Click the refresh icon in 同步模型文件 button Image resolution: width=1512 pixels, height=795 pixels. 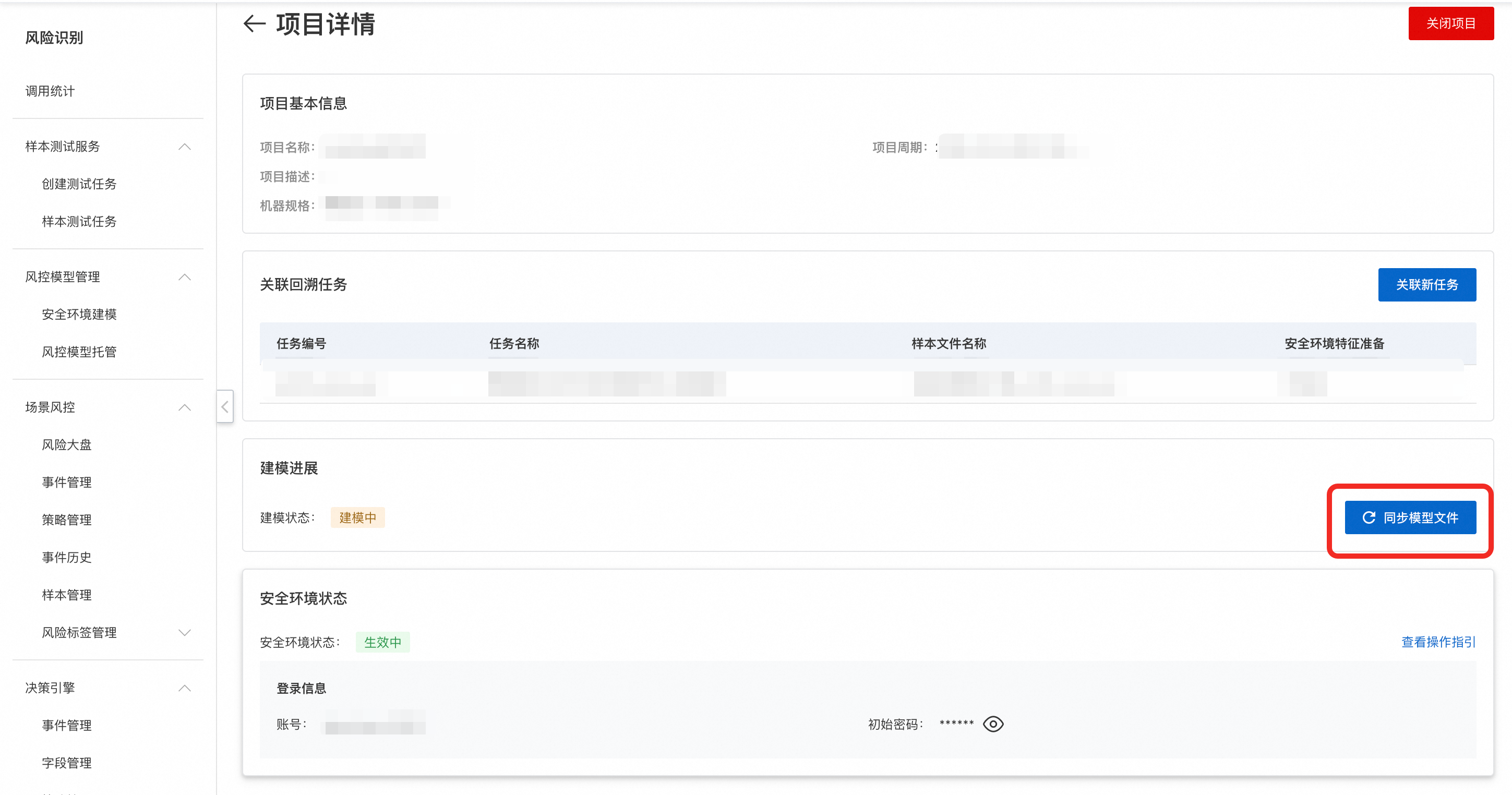[1369, 517]
